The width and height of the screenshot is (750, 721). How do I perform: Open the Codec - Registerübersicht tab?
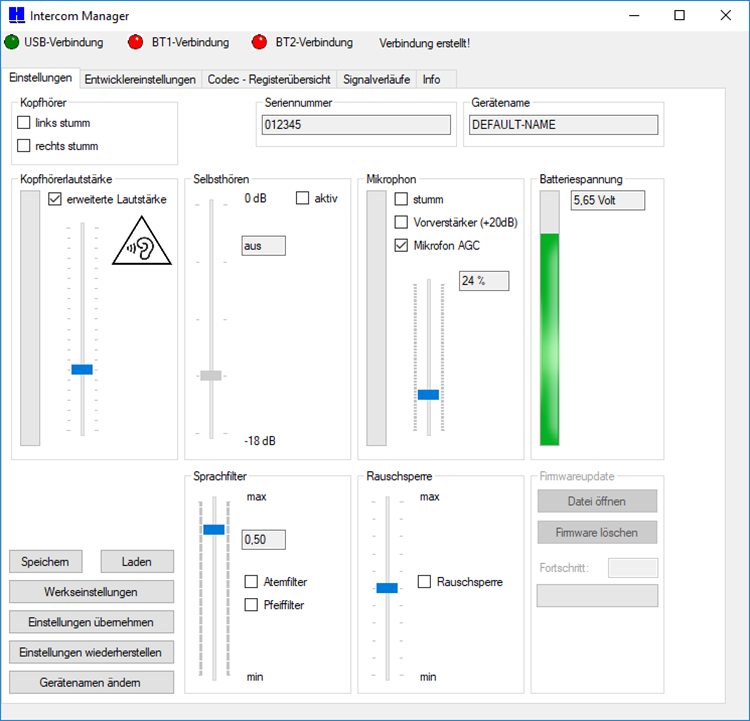pos(269,79)
